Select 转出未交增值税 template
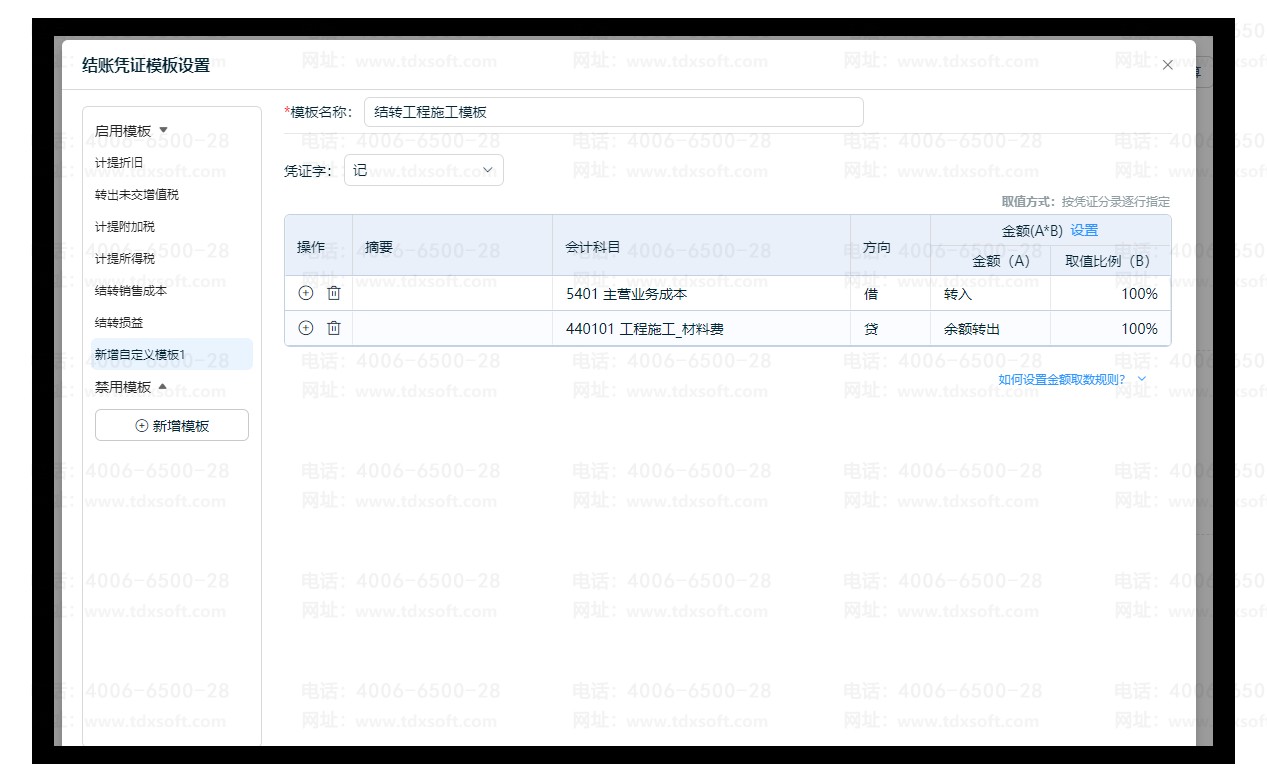Viewport: 1267px width, 782px height. pos(137,195)
